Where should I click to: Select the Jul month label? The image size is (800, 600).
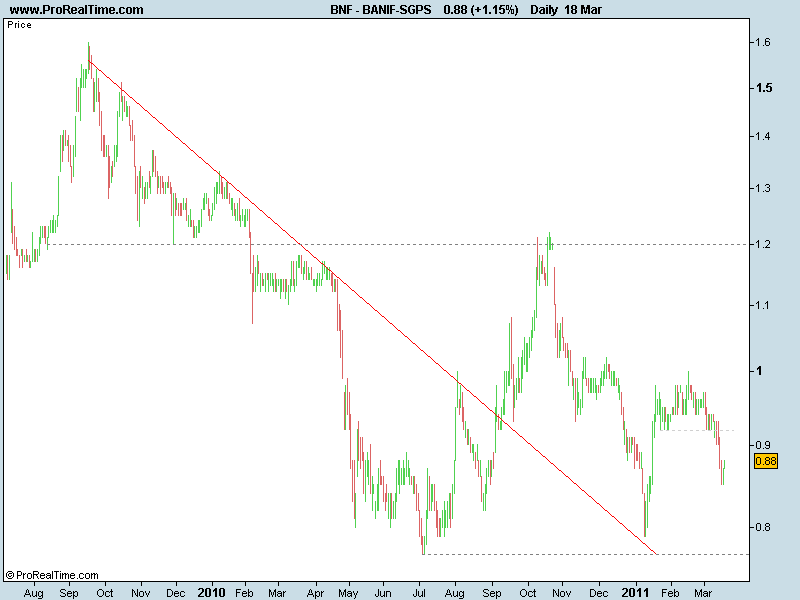tap(419, 593)
